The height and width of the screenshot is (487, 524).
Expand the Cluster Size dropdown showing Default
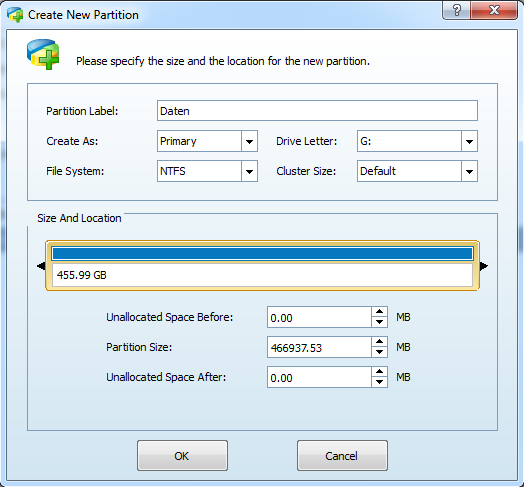(417, 171)
